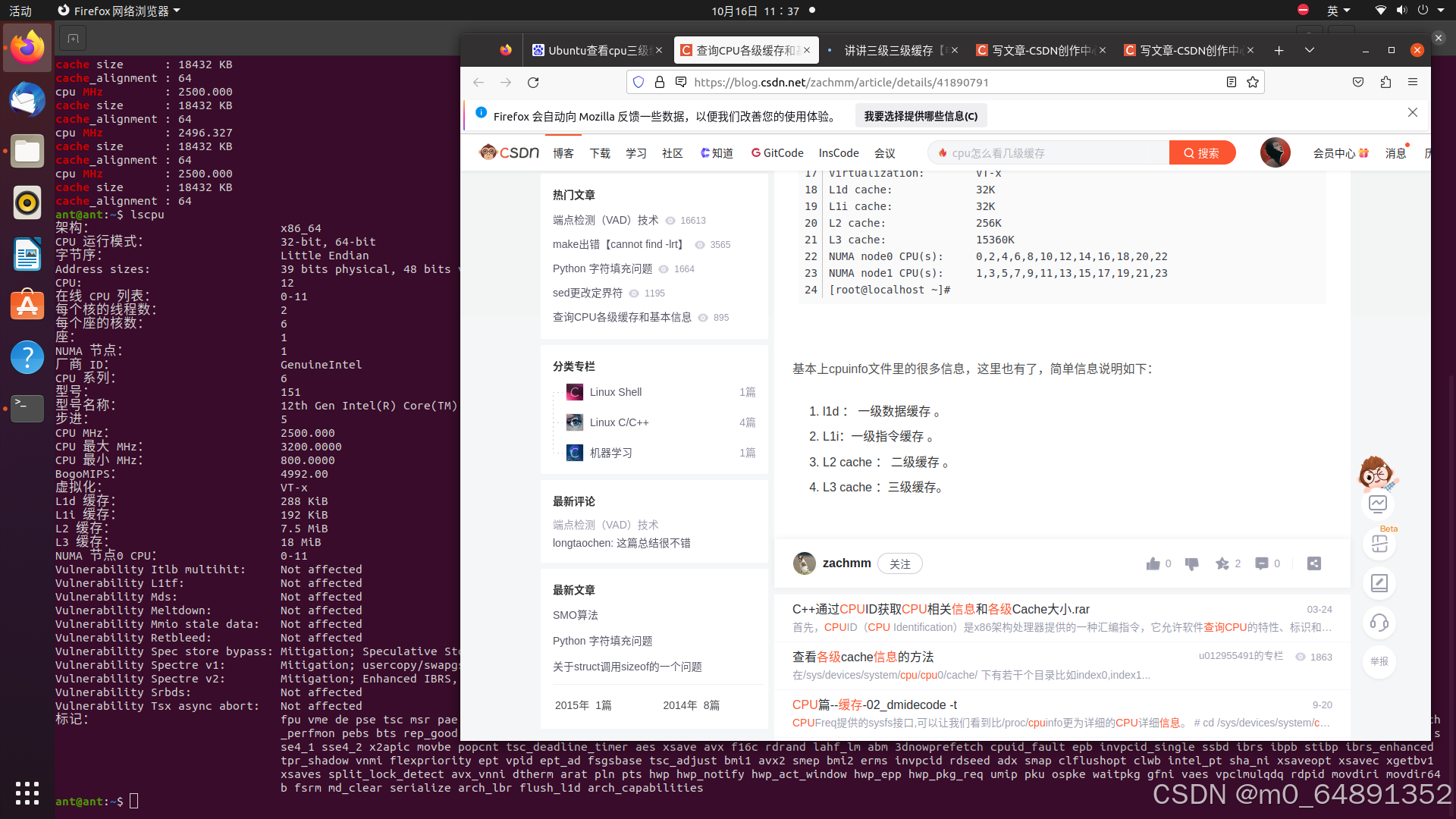Favorite the article with the star icon
Screen dimensions: 1456x819
click(1222, 563)
